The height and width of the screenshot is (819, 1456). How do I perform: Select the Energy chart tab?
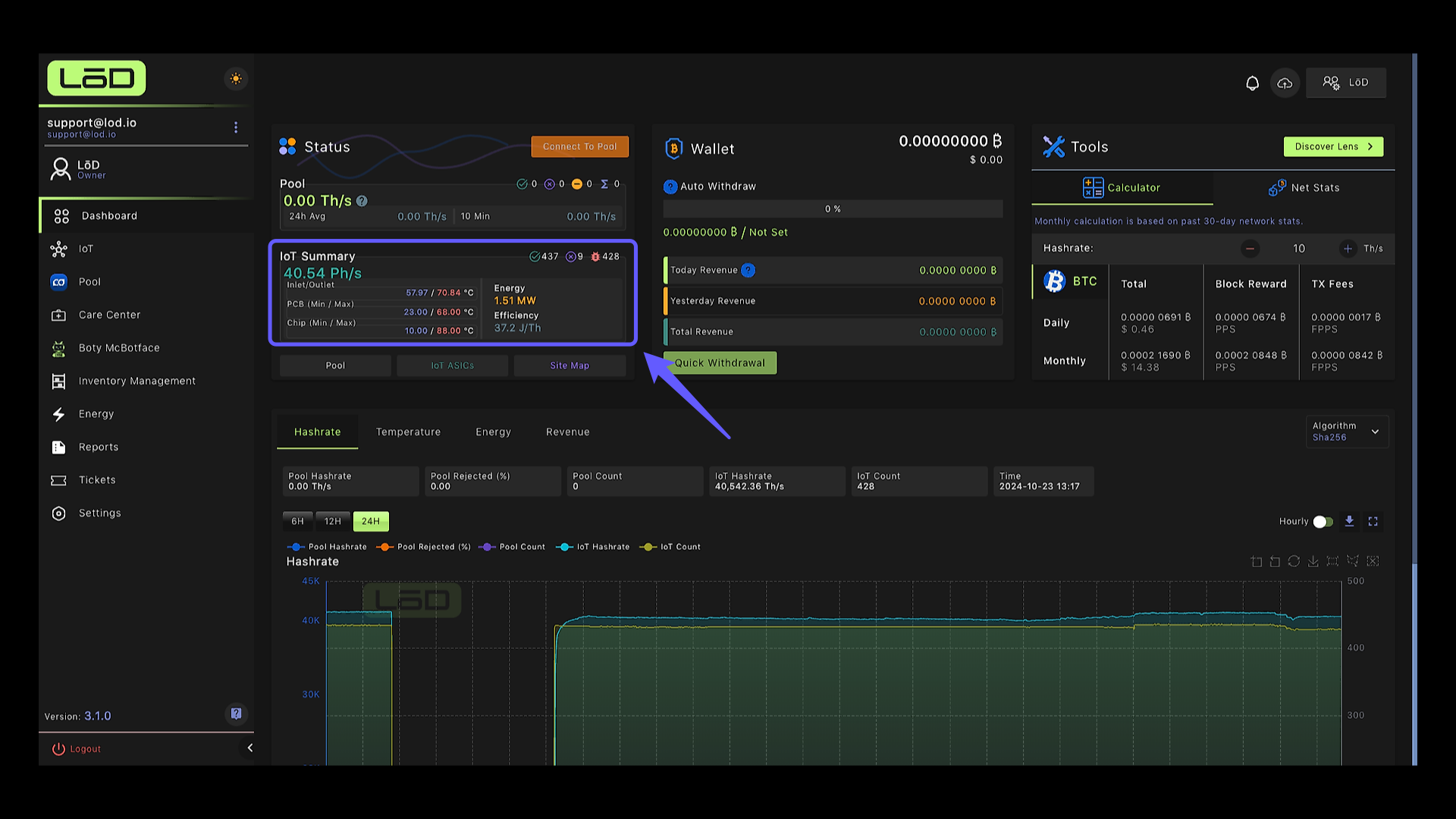tap(493, 432)
